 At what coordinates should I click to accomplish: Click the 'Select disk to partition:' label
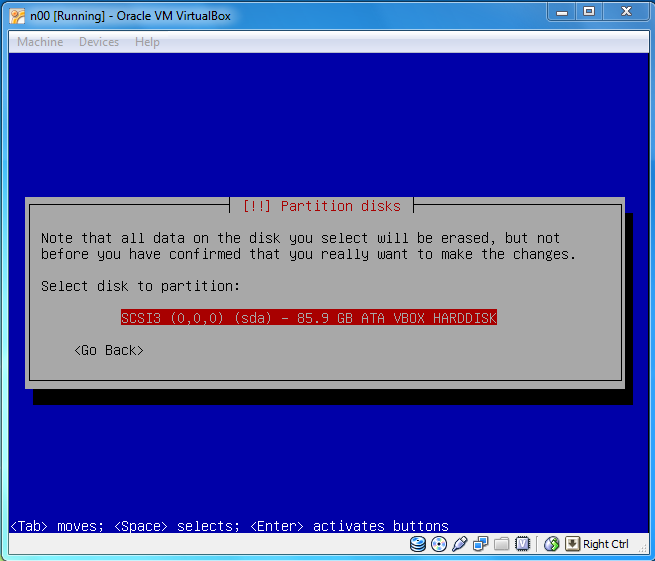pos(140,286)
